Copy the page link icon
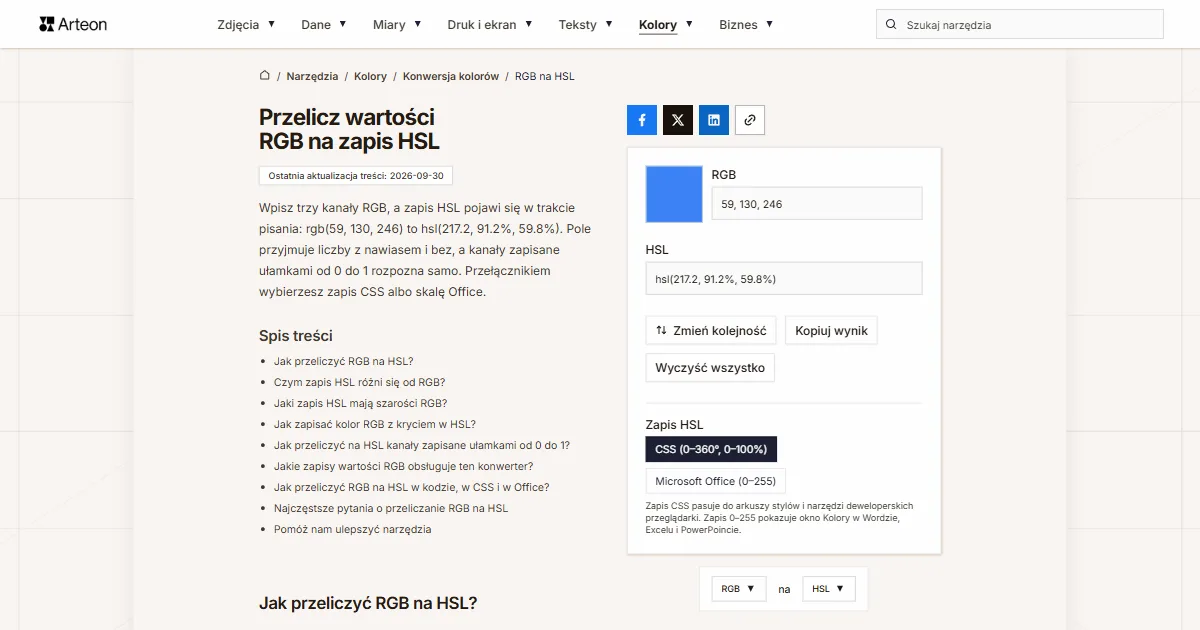 [x=750, y=120]
